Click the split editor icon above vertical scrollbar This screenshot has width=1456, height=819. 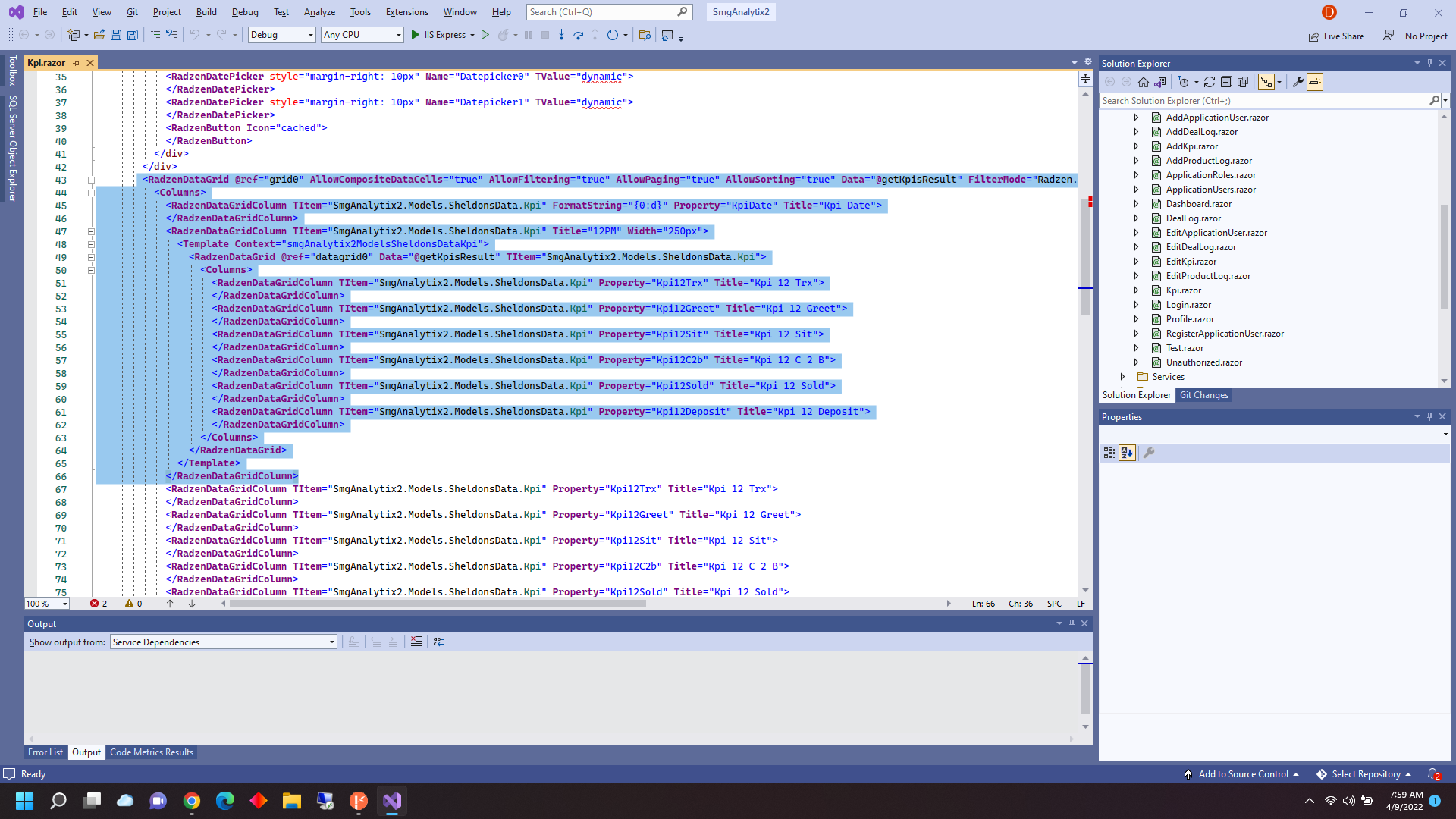coord(1085,79)
